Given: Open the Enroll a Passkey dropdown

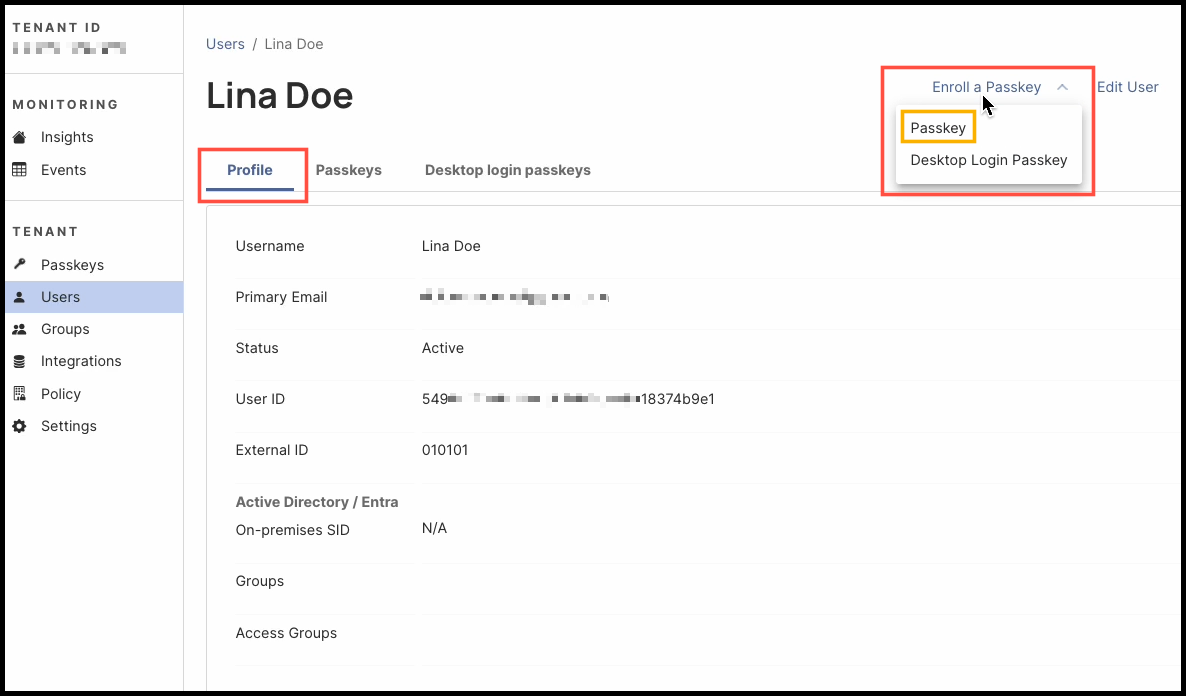Looking at the screenshot, I should pyautogui.click(x=986, y=87).
